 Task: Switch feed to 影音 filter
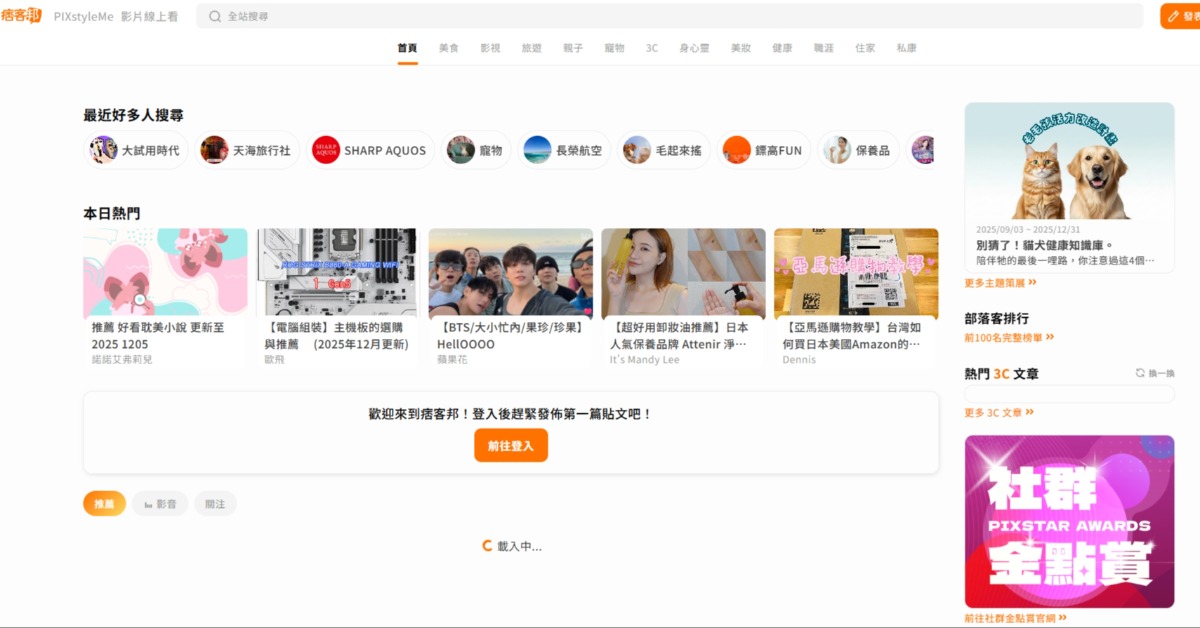click(160, 504)
